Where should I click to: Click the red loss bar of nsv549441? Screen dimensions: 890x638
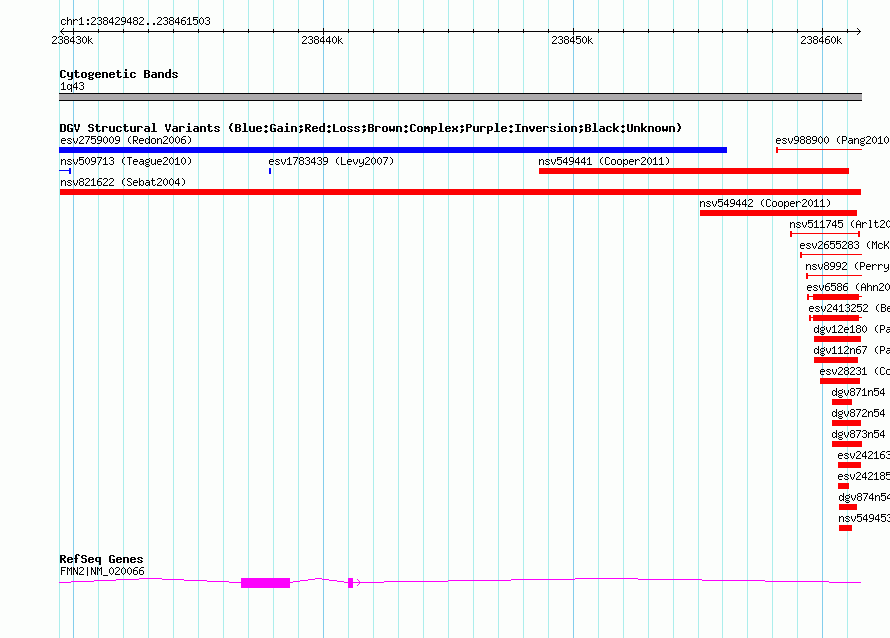tap(694, 171)
